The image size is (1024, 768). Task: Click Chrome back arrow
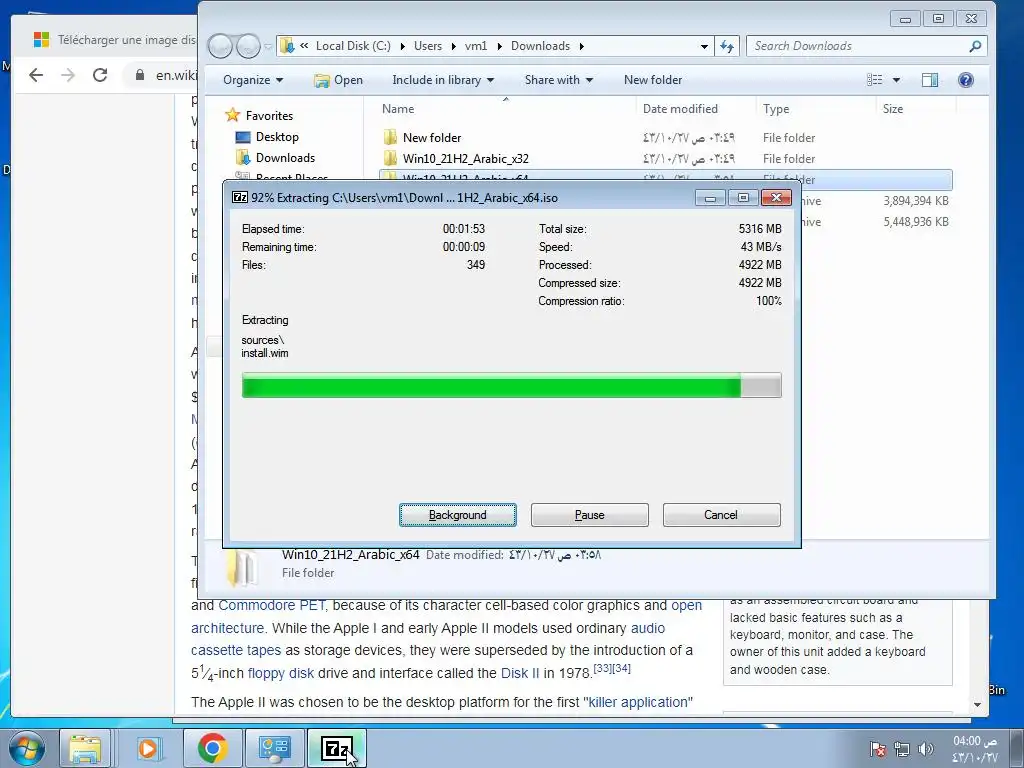coord(37,75)
